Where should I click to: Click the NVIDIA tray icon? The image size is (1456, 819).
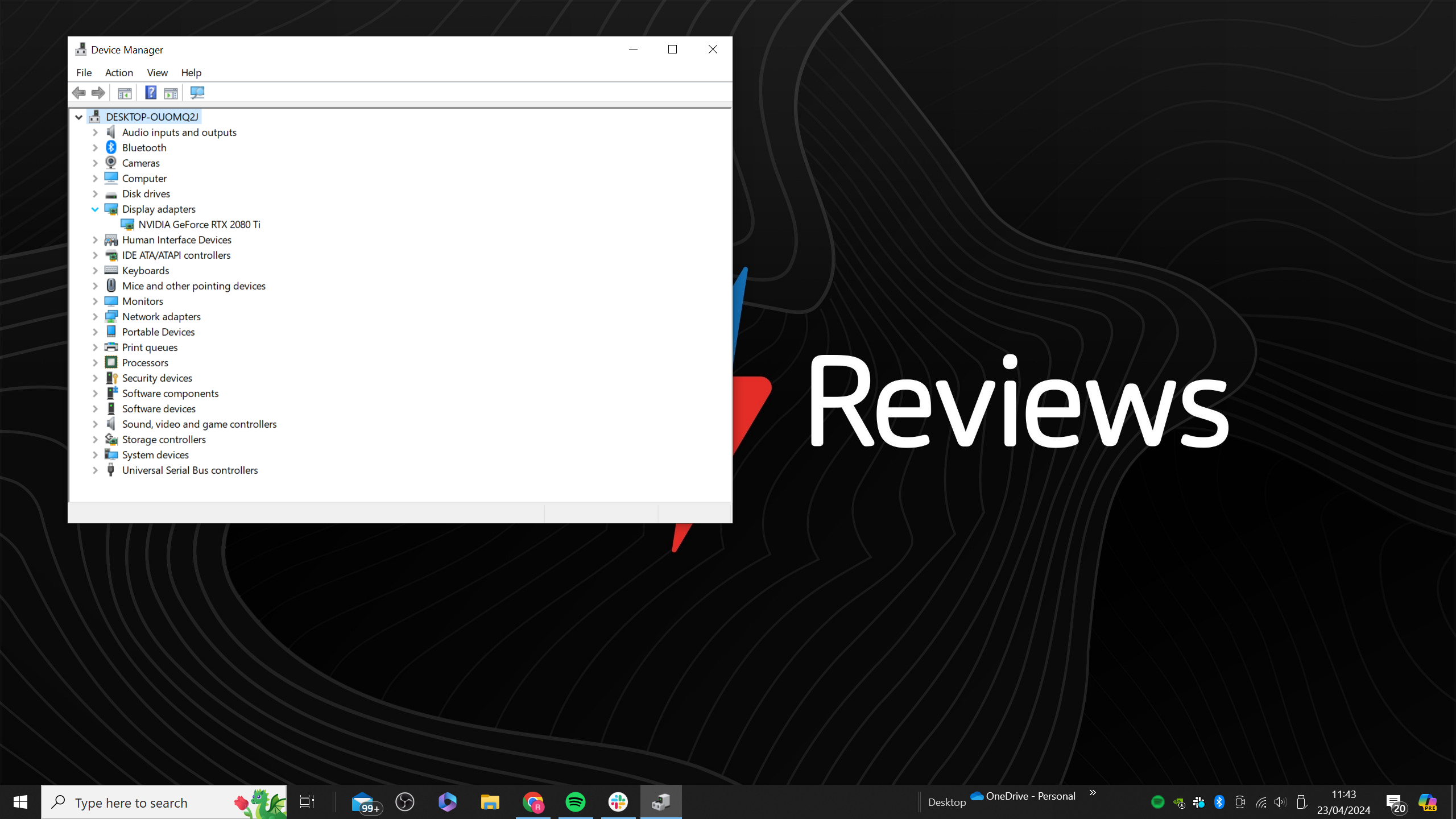pyautogui.click(x=1178, y=803)
